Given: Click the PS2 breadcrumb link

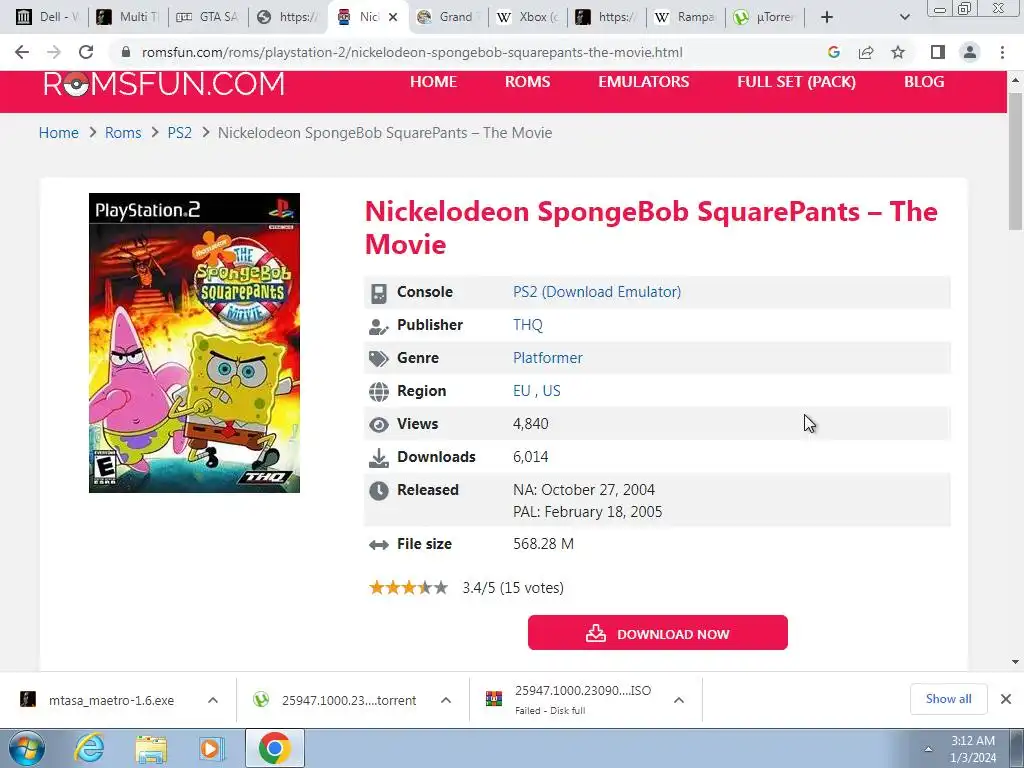Looking at the screenshot, I should [x=180, y=133].
